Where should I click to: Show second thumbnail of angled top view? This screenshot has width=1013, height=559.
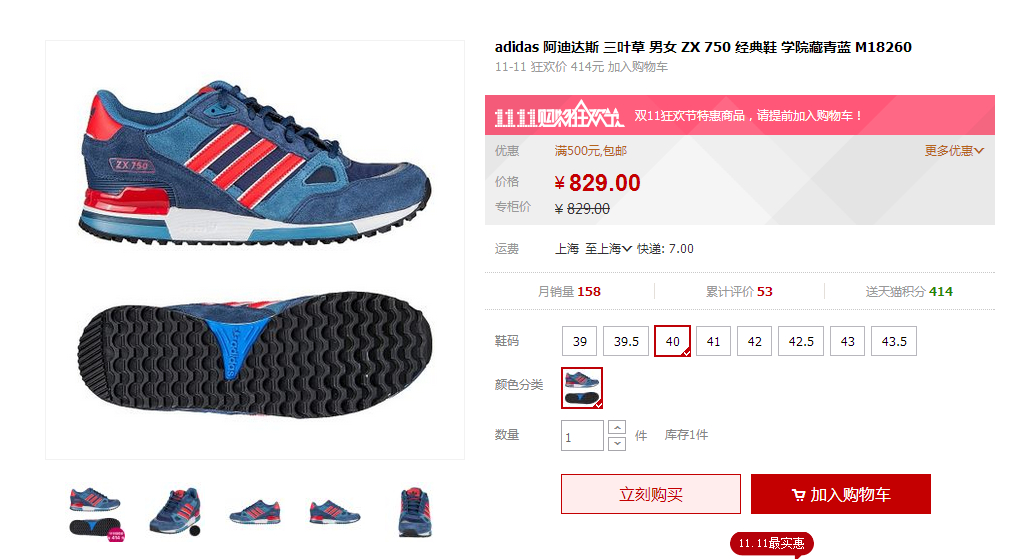(x=176, y=512)
